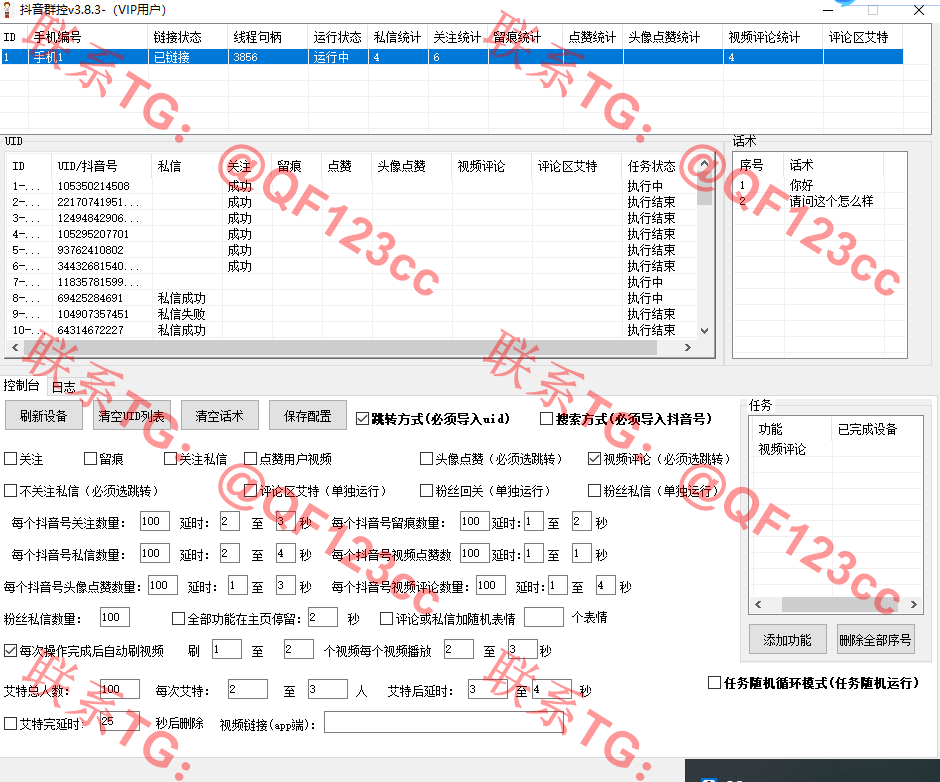Toggle the 留痕 checkbox

coord(91,459)
